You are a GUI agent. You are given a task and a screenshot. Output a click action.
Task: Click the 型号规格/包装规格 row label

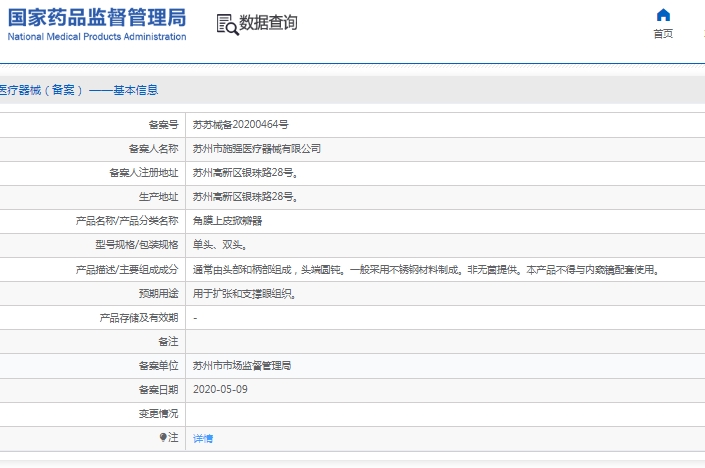tap(137, 245)
